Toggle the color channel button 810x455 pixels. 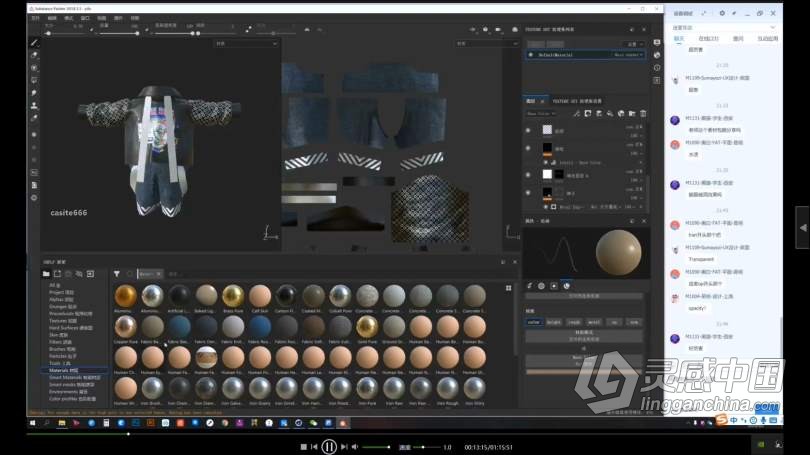534,322
